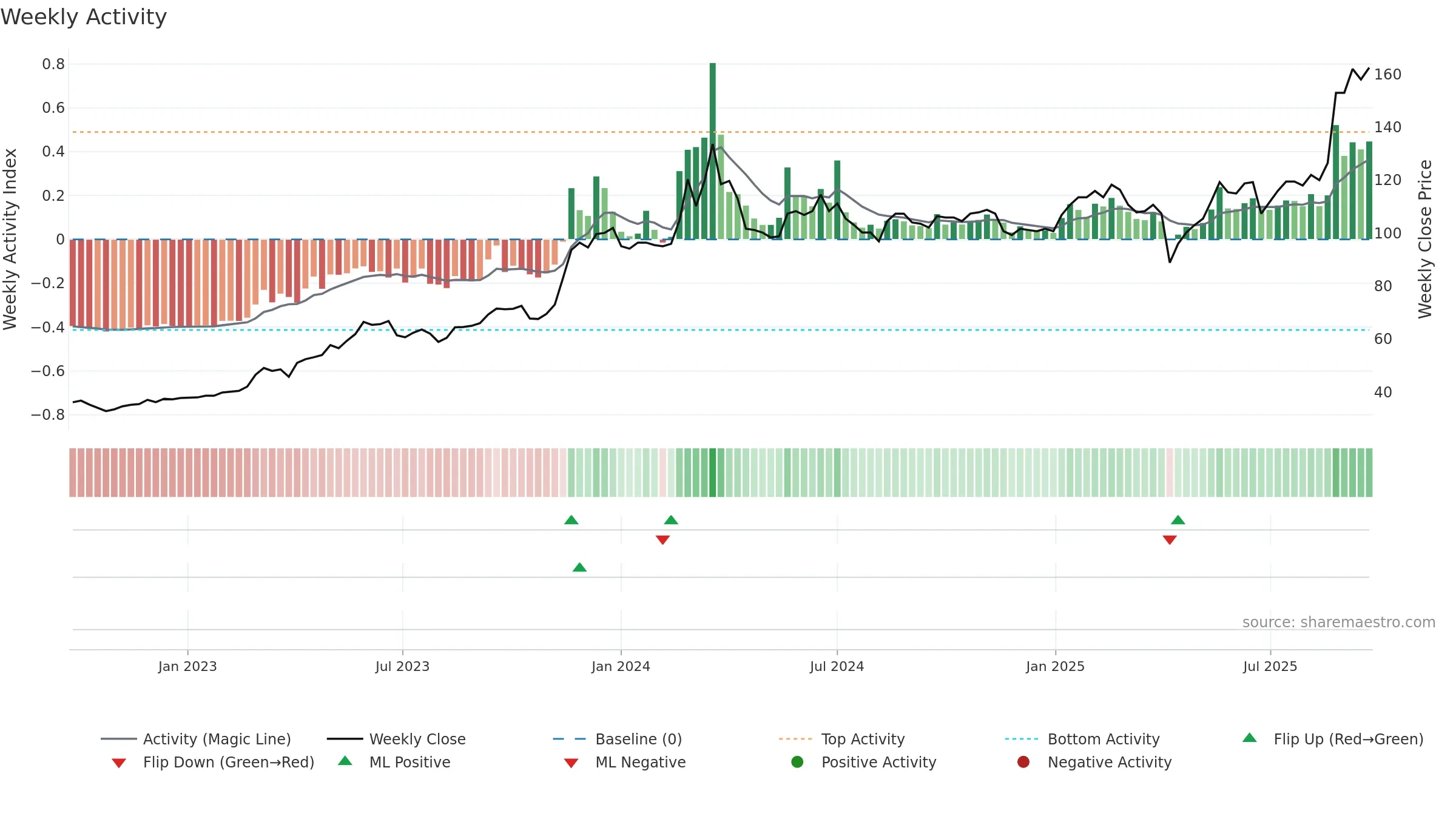Click the red flip down marker near Jan 2024
This screenshot has width=1456, height=819.
[x=662, y=540]
